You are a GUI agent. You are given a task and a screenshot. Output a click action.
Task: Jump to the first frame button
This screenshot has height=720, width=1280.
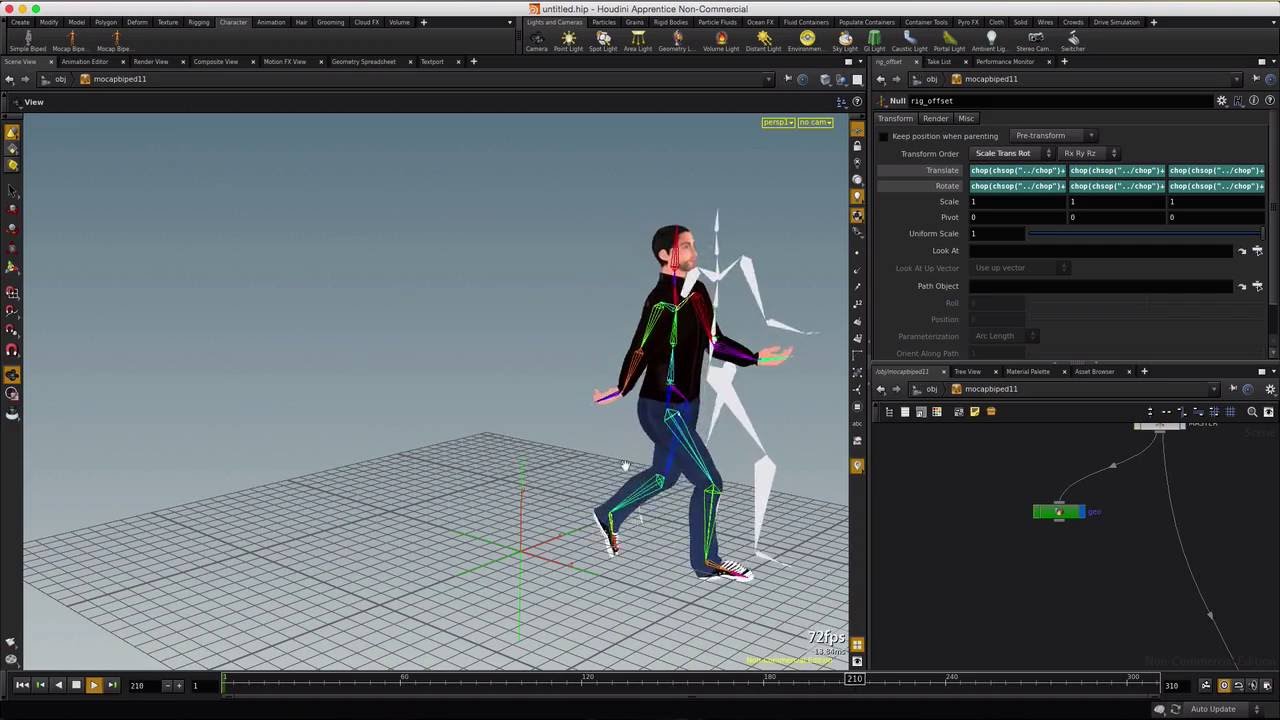[22, 685]
